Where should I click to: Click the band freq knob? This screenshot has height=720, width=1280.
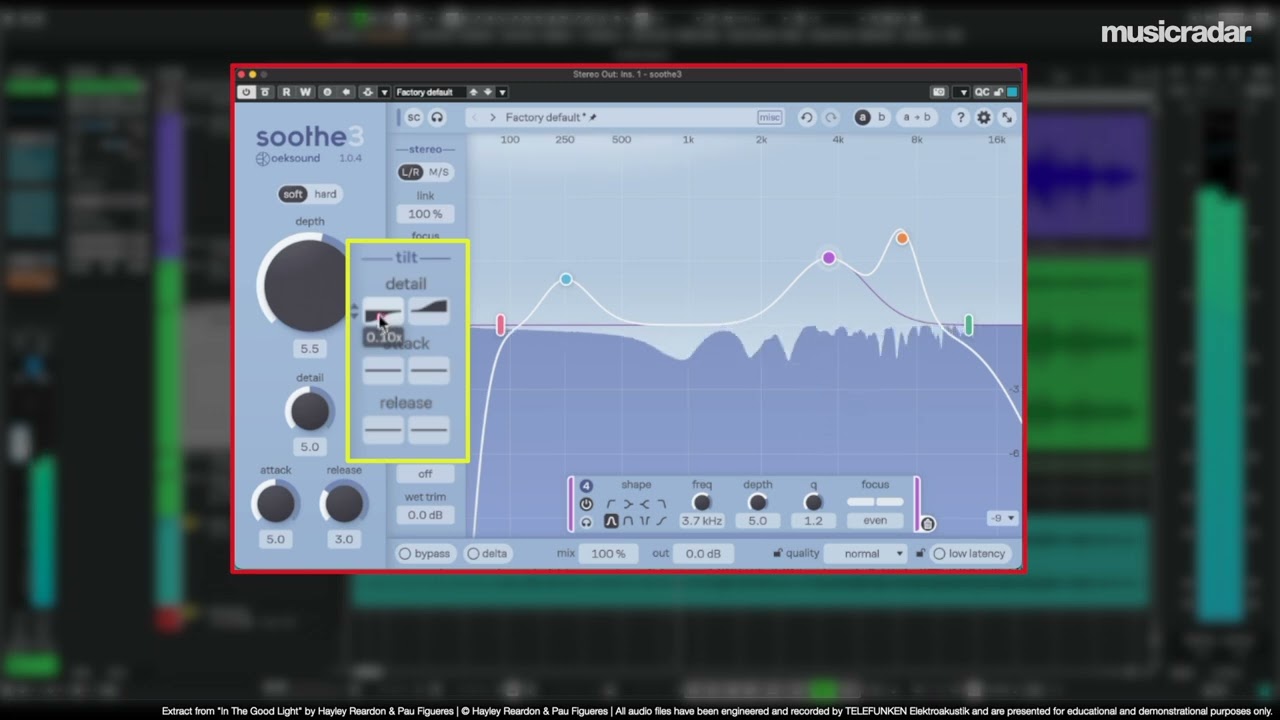click(702, 502)
